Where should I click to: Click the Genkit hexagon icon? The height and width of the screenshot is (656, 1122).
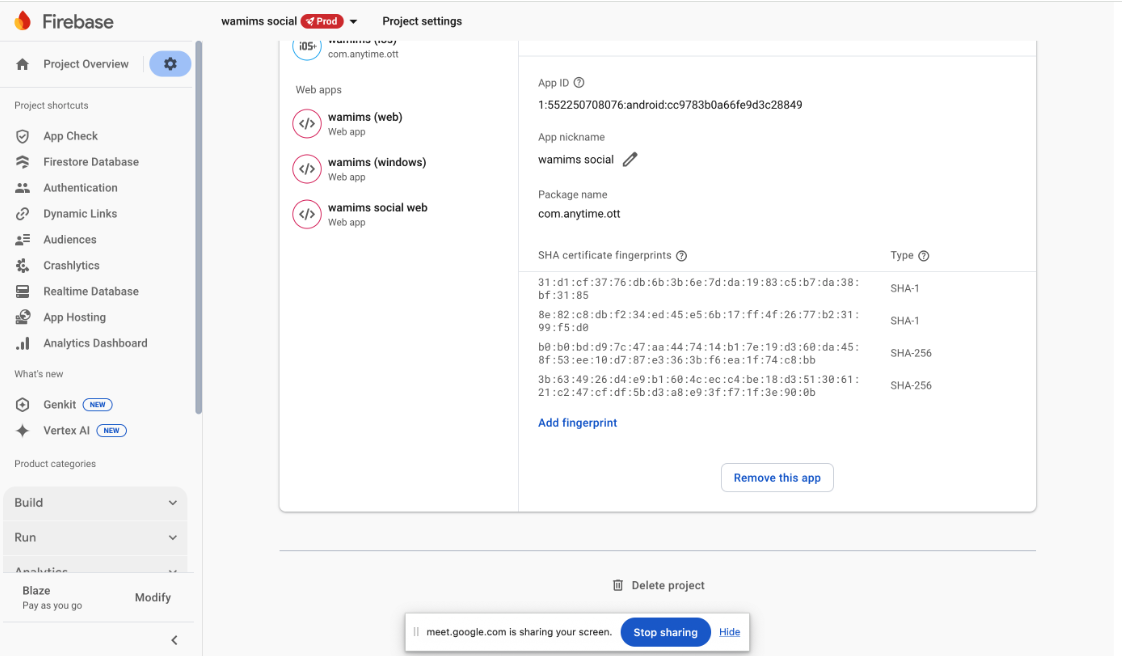22,405
